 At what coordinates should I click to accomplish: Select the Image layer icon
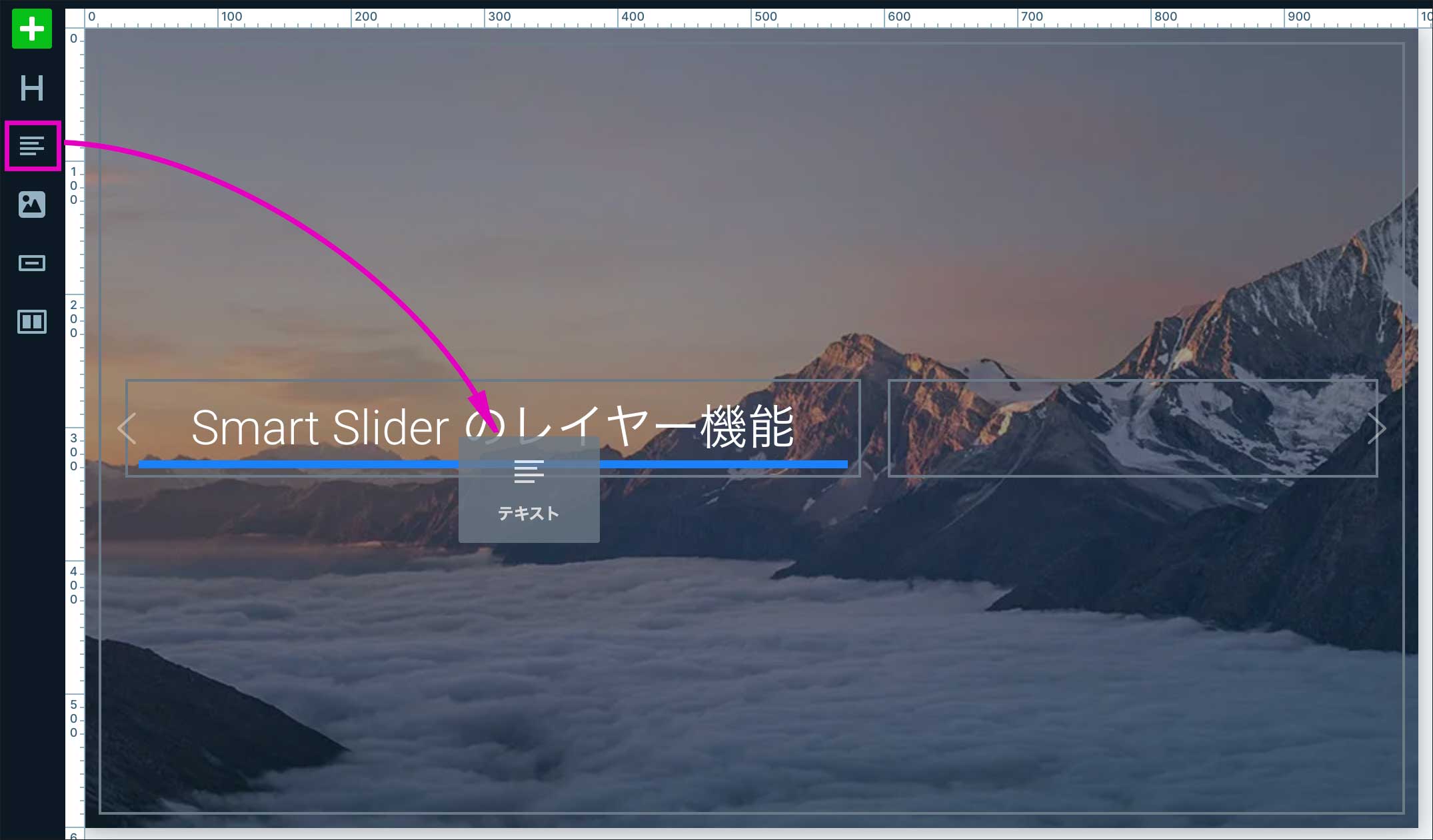click(x=32, y=205)
